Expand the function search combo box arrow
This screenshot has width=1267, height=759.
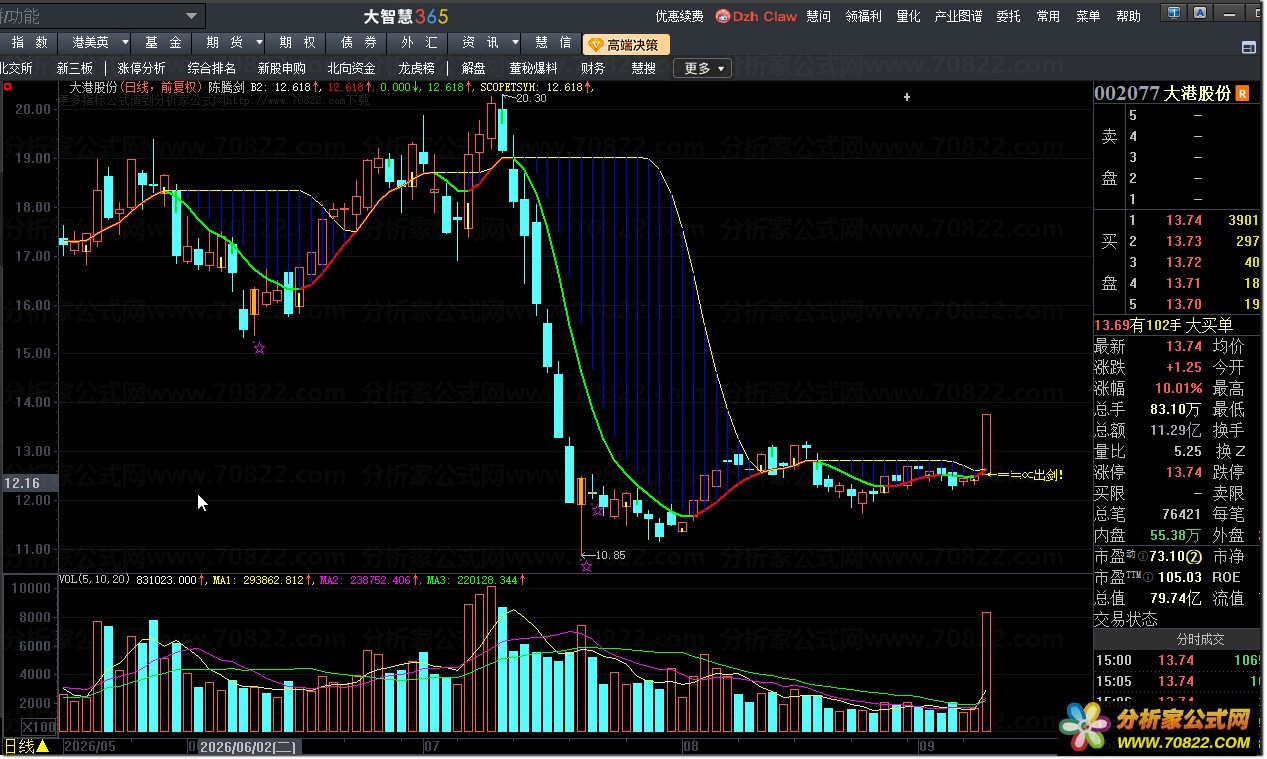[x=190, y=16]
